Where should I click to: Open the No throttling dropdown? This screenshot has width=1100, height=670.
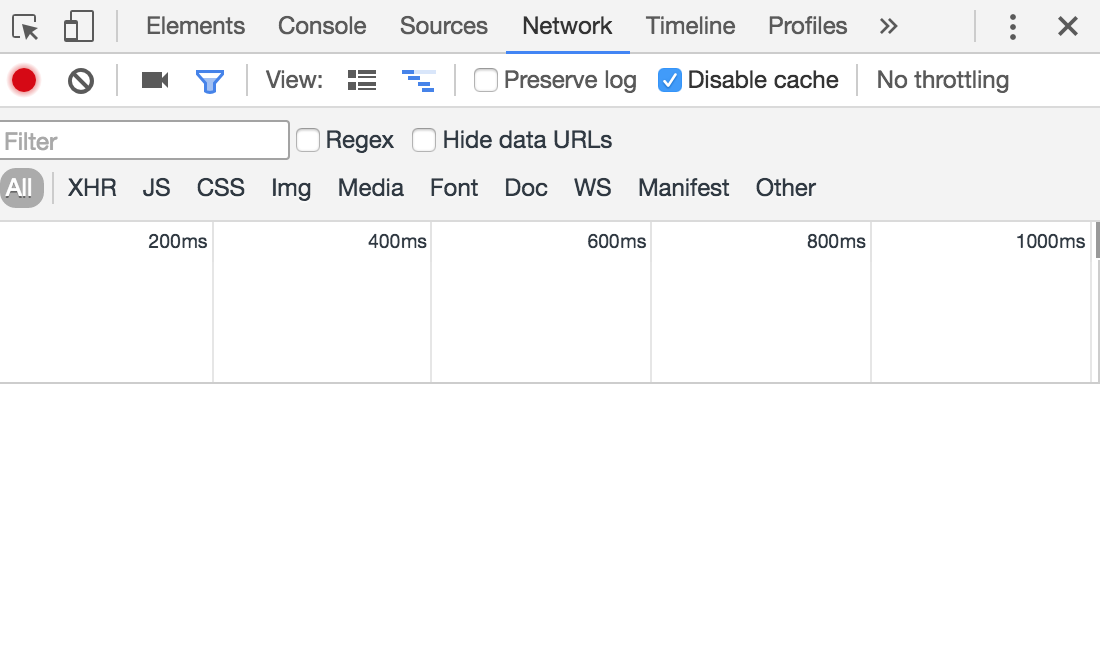[x=942, y=80]
